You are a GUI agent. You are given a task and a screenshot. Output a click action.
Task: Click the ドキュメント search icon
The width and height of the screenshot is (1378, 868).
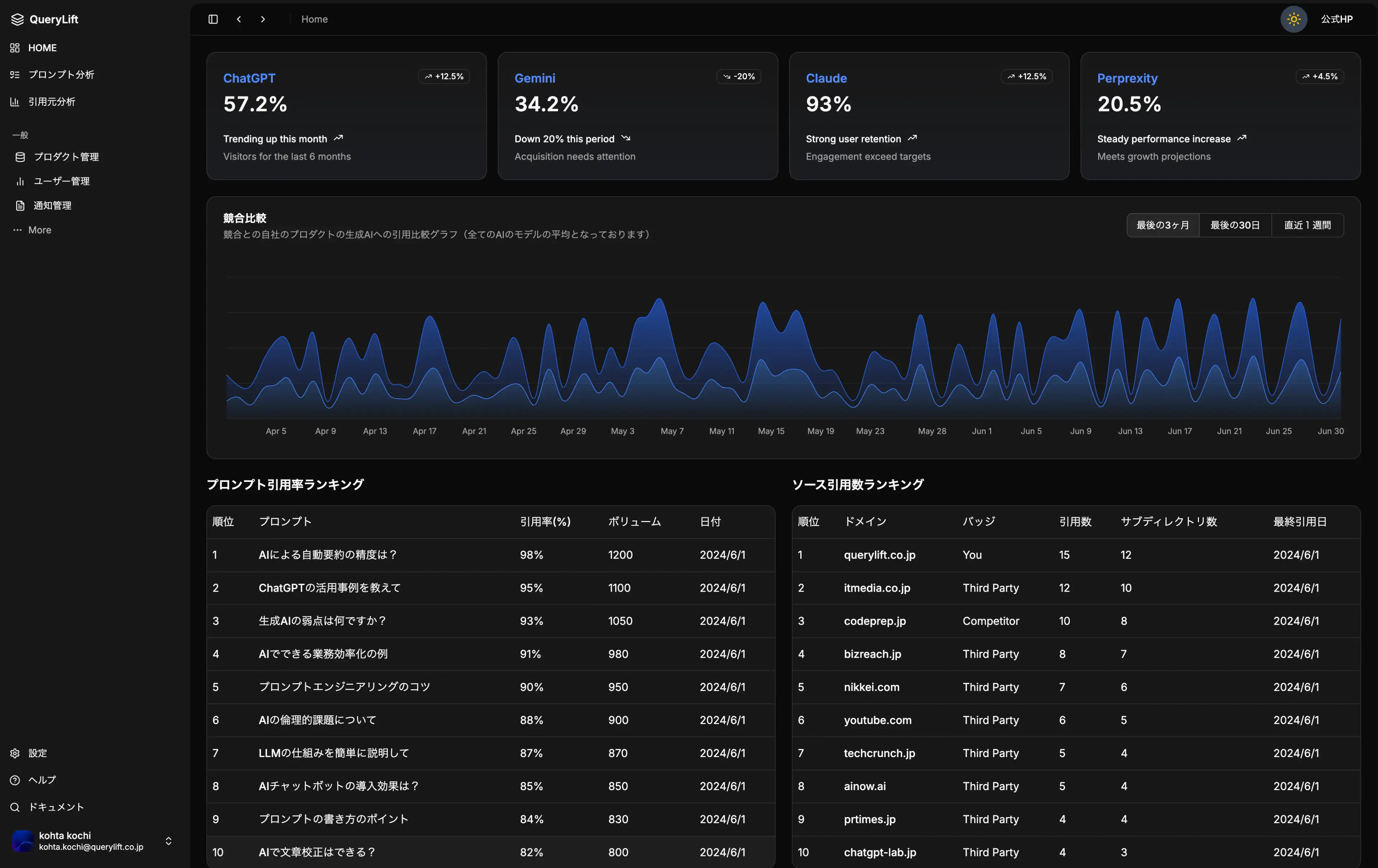[x=15, y=807]
